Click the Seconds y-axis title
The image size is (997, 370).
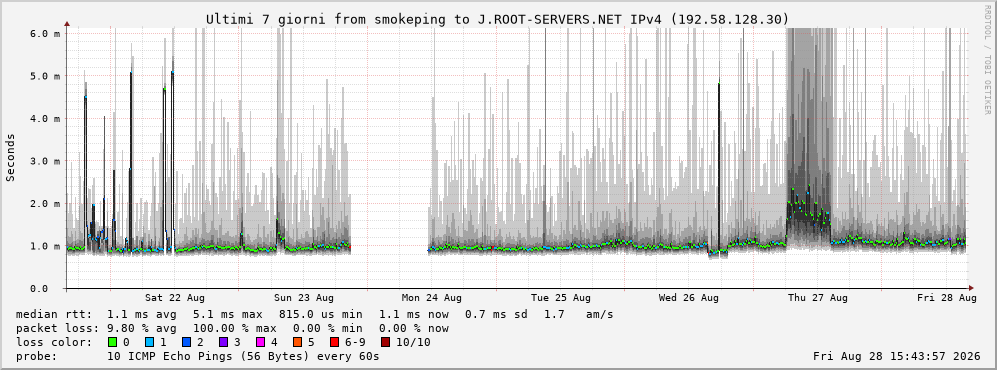pyautogui.click(x=11, y=158)
